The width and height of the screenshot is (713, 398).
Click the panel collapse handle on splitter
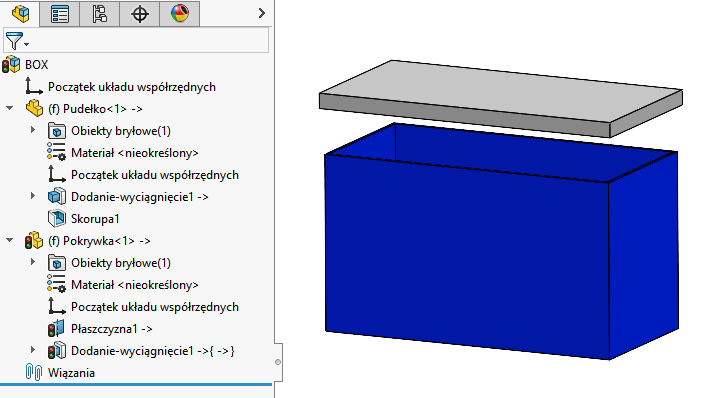pos(278,362)
